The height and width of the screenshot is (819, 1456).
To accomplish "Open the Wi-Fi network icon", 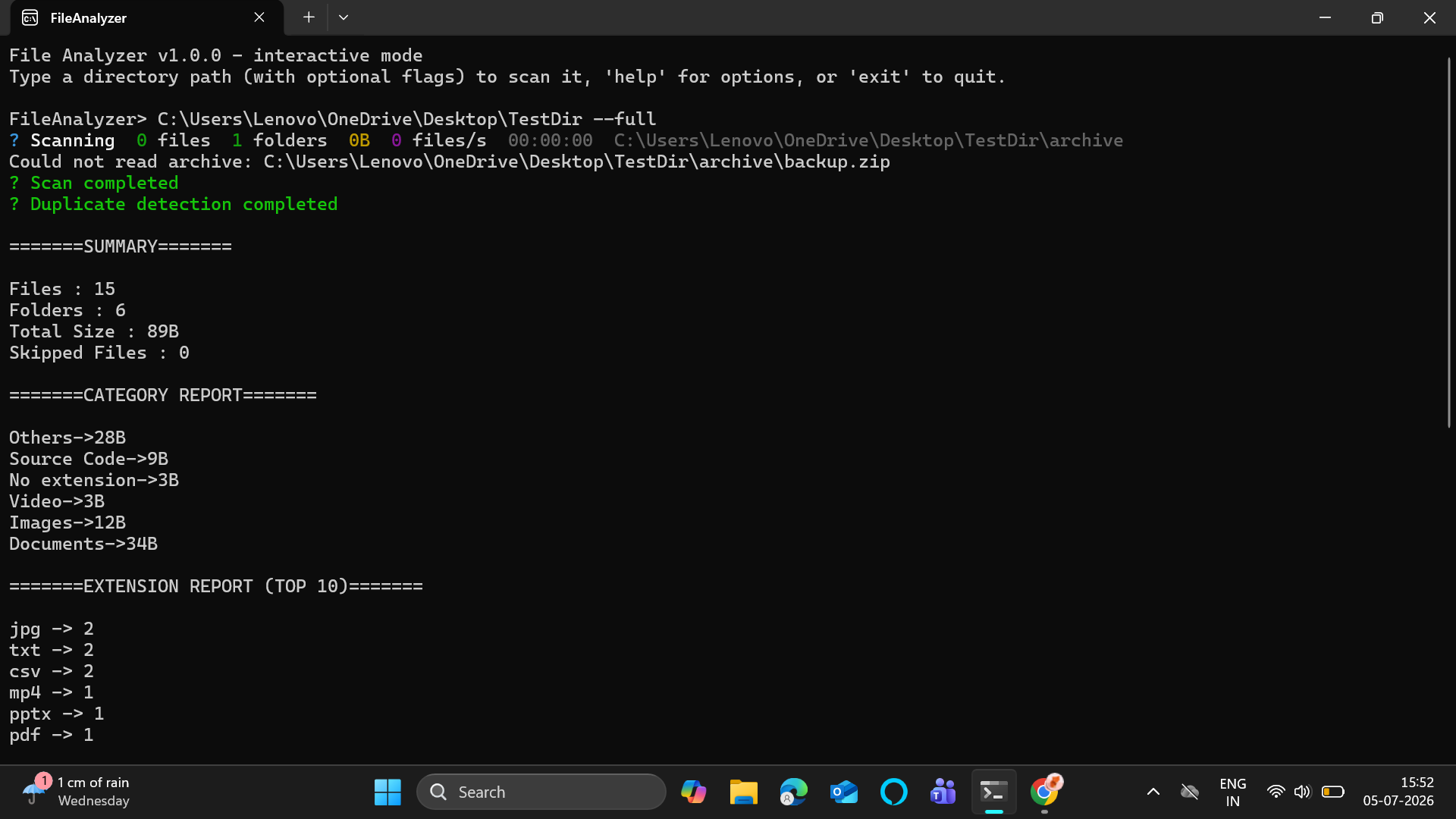I will [x=1276, y=792].
